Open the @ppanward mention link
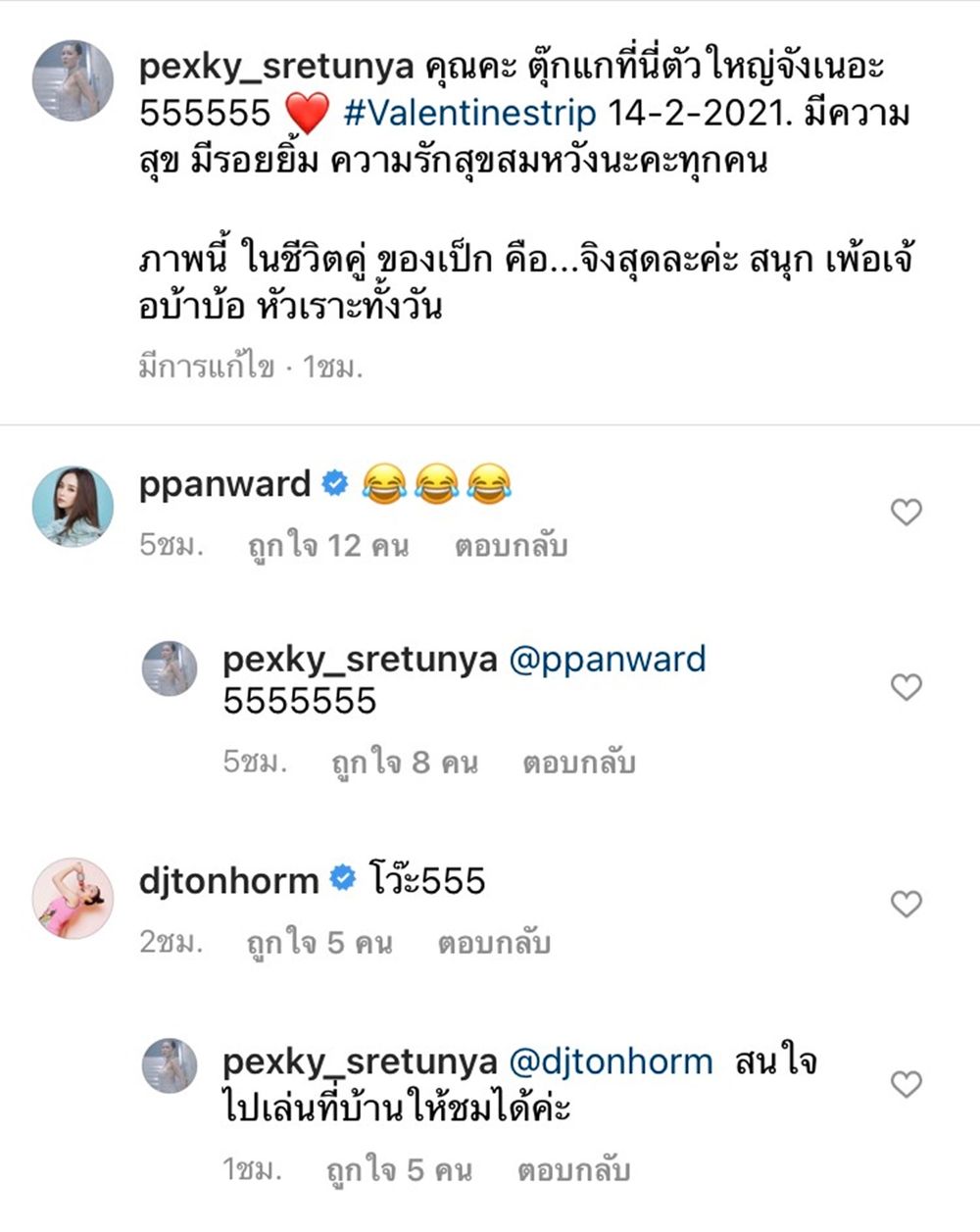Viewport: 980px width, 1232px height. pyautogui.click(x=608, y=659)
